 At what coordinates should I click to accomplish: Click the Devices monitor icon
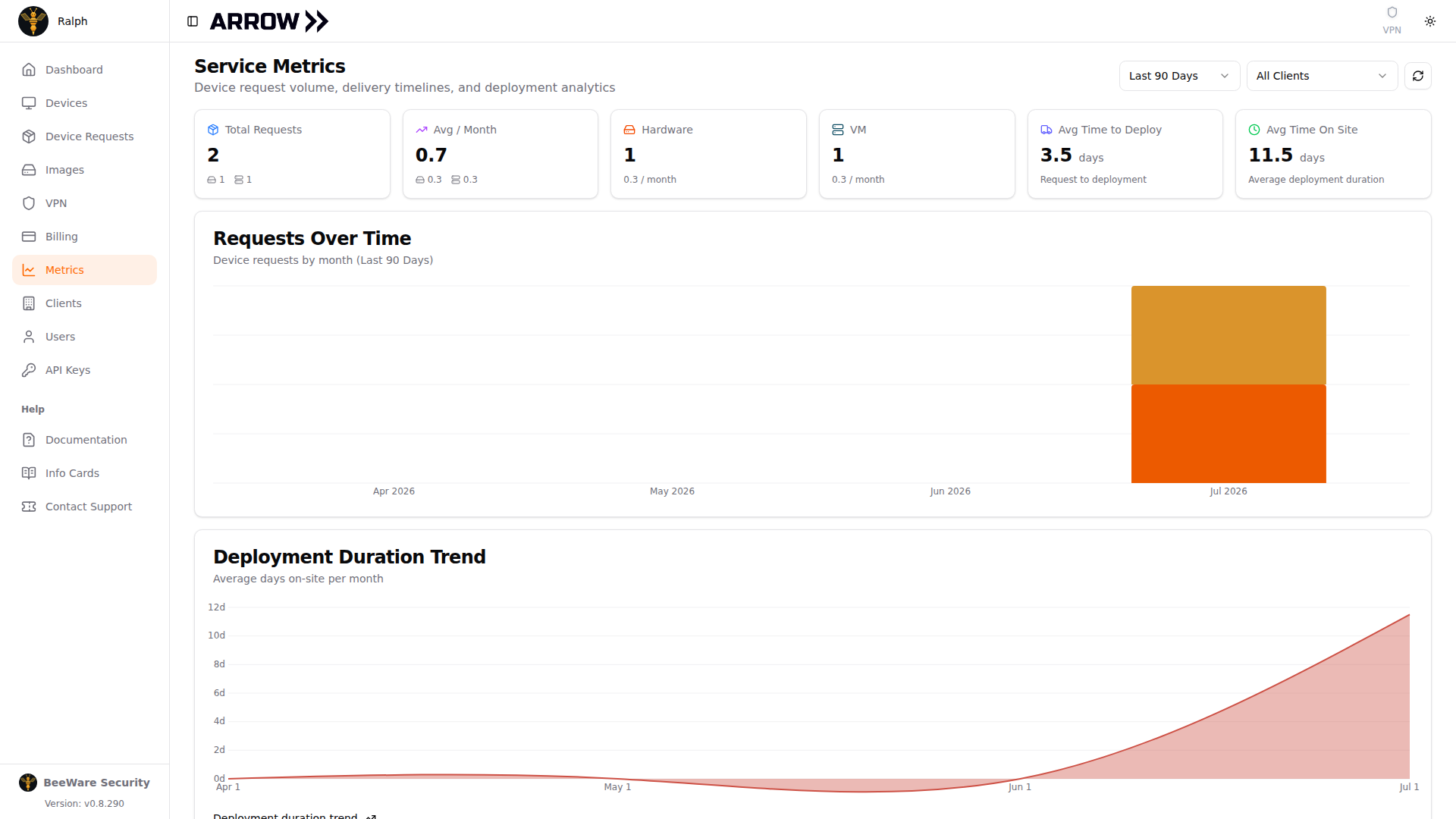pos(29,103)
